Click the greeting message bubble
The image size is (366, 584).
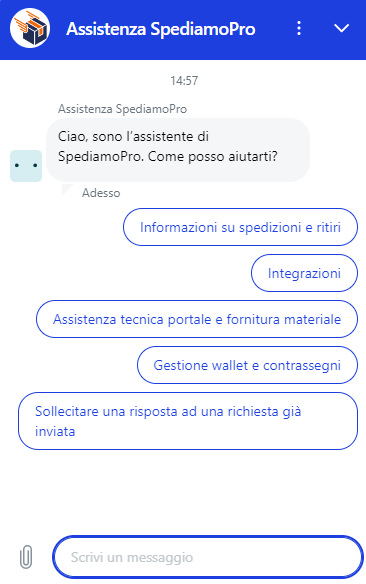pos(178,150)
